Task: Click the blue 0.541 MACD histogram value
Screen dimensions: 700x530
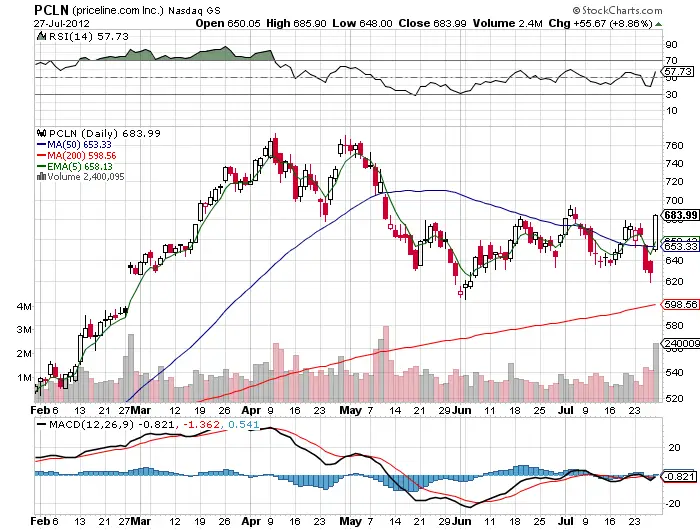Action: tap(243, 424)
